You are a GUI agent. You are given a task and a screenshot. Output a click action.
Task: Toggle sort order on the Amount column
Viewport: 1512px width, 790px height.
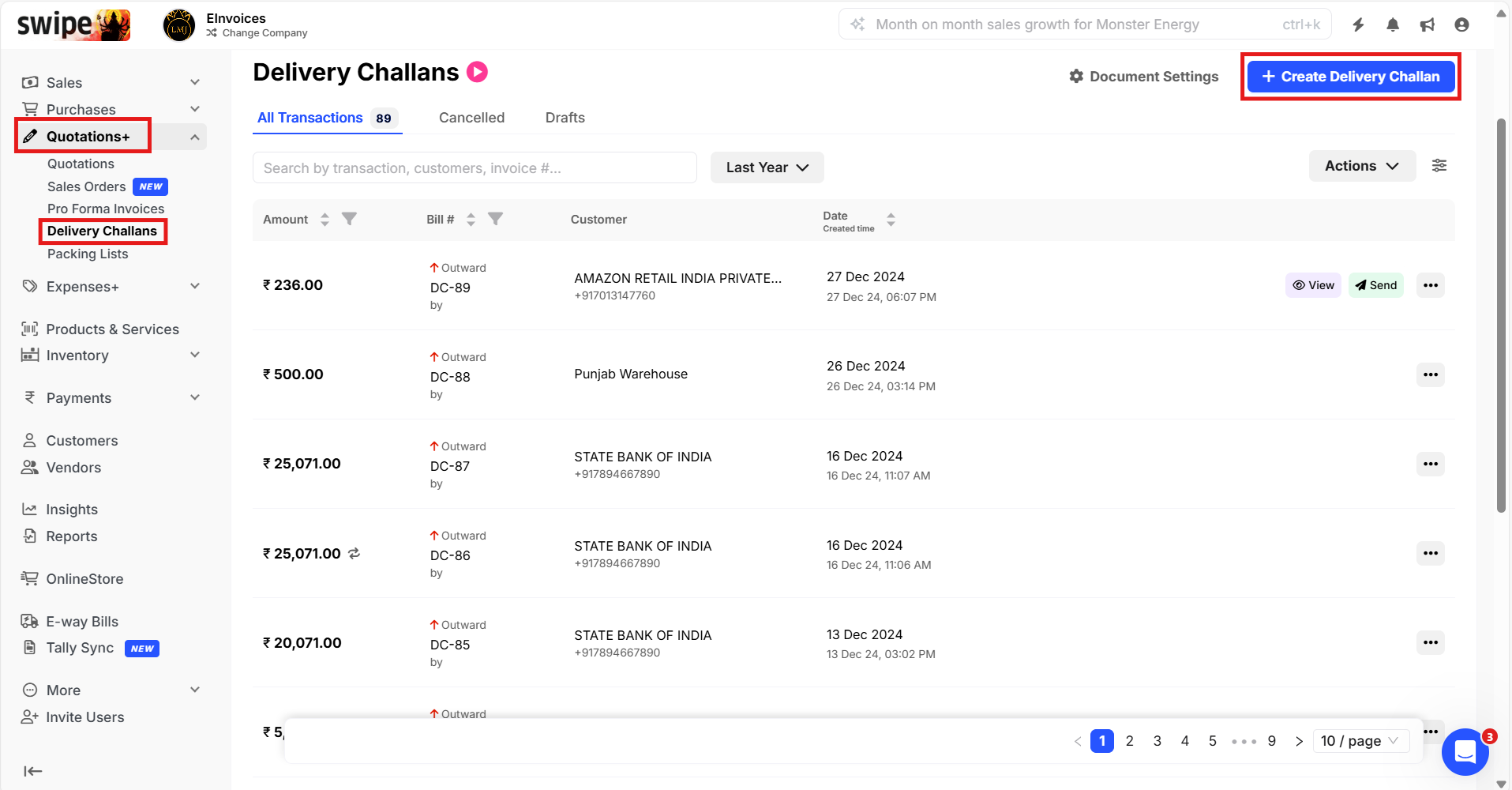point(325,220)
